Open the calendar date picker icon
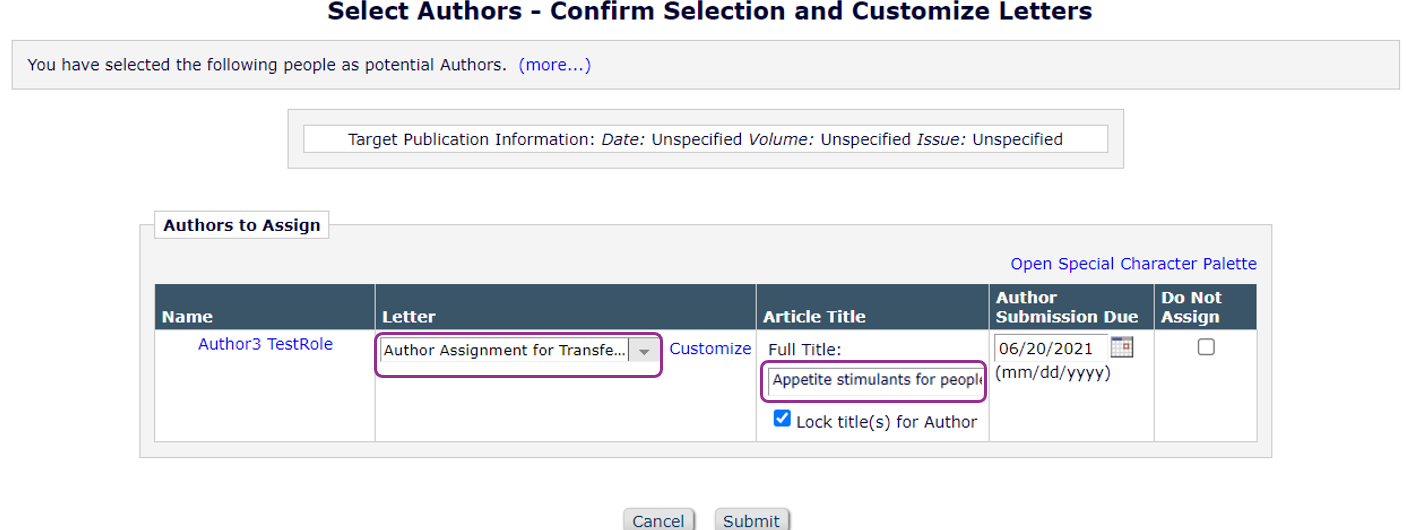The height and width of the screenshot is (530, 1412). coord(1122,348)
